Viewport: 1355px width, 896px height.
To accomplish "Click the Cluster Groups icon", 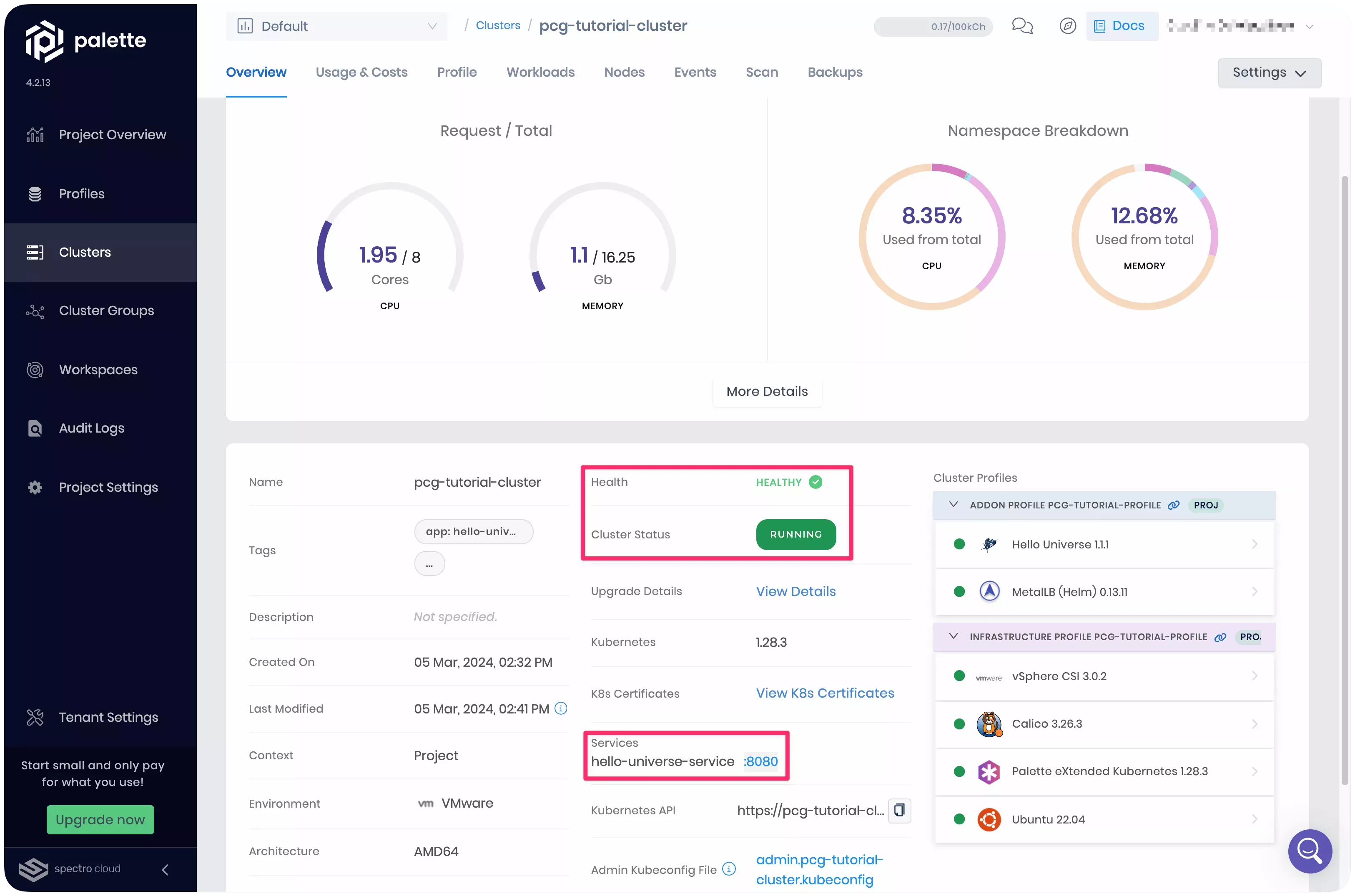I will pos(35,311).
